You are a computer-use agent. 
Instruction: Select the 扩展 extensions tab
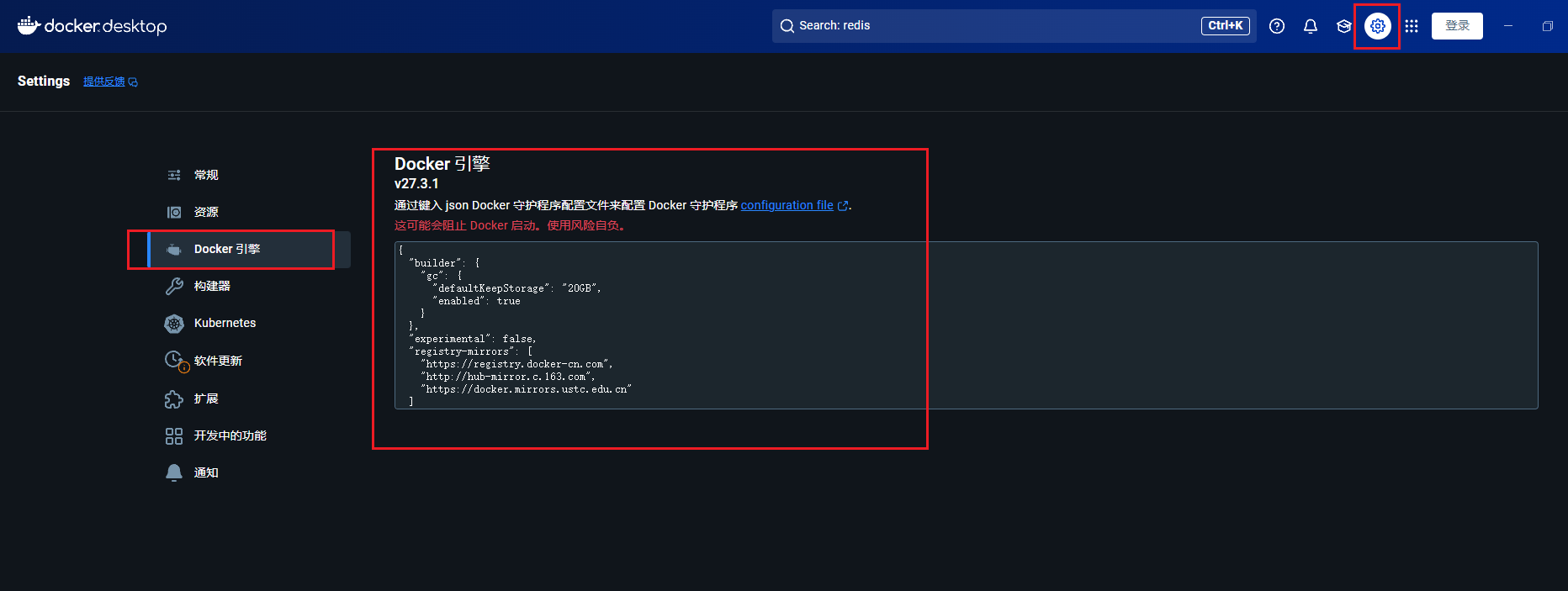click(x=248, y=398)
